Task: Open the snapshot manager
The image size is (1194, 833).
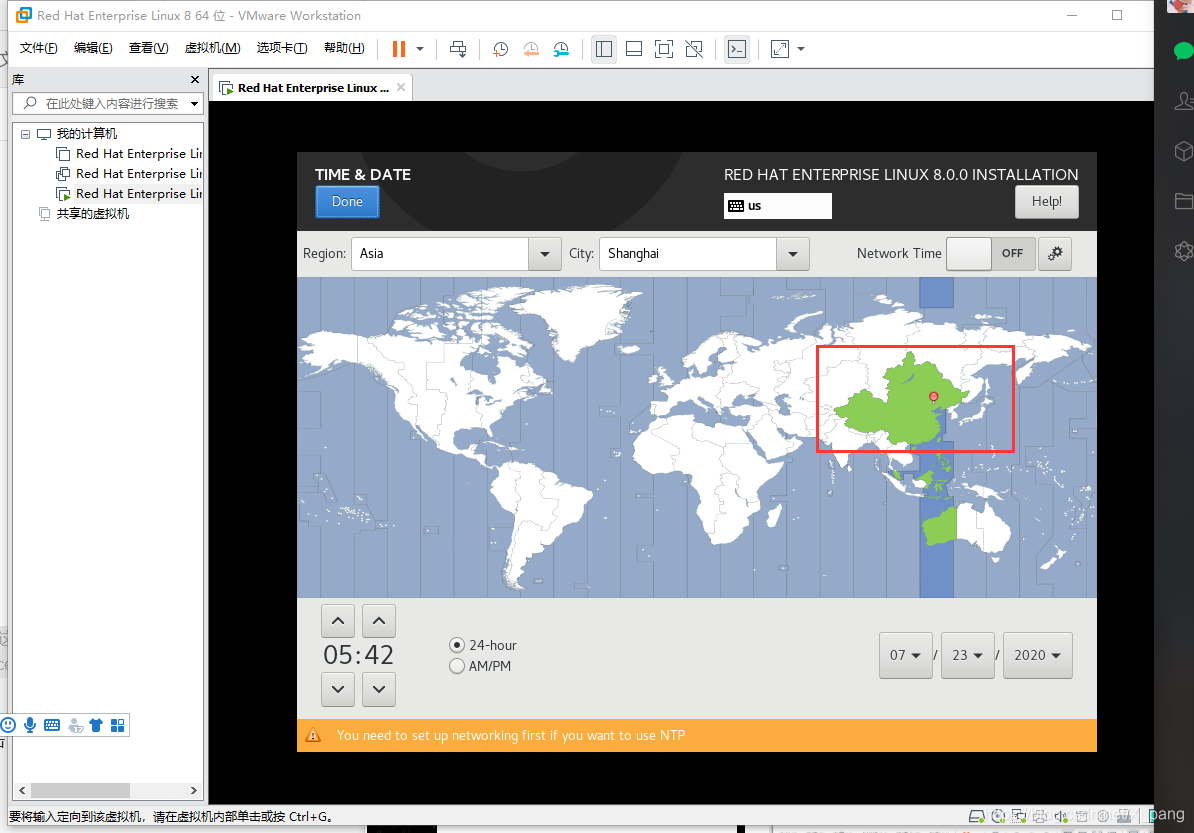Action: (561, 49)
